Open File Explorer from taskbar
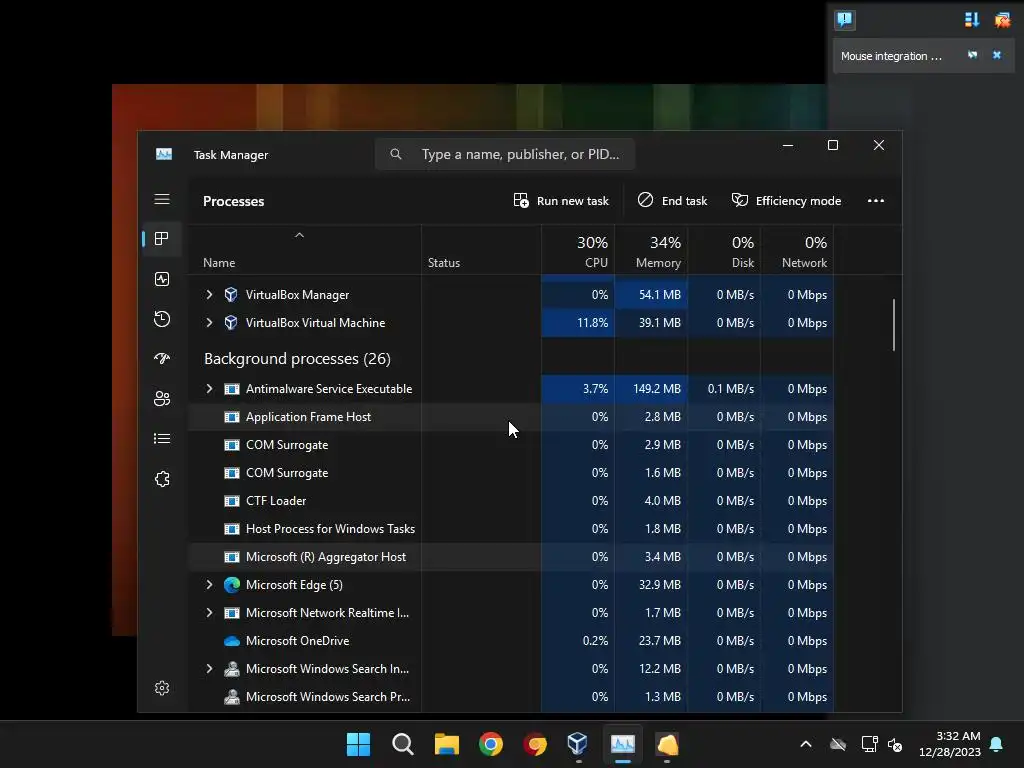The height and width of the screenshot is (768, 1024). (447, 744)
